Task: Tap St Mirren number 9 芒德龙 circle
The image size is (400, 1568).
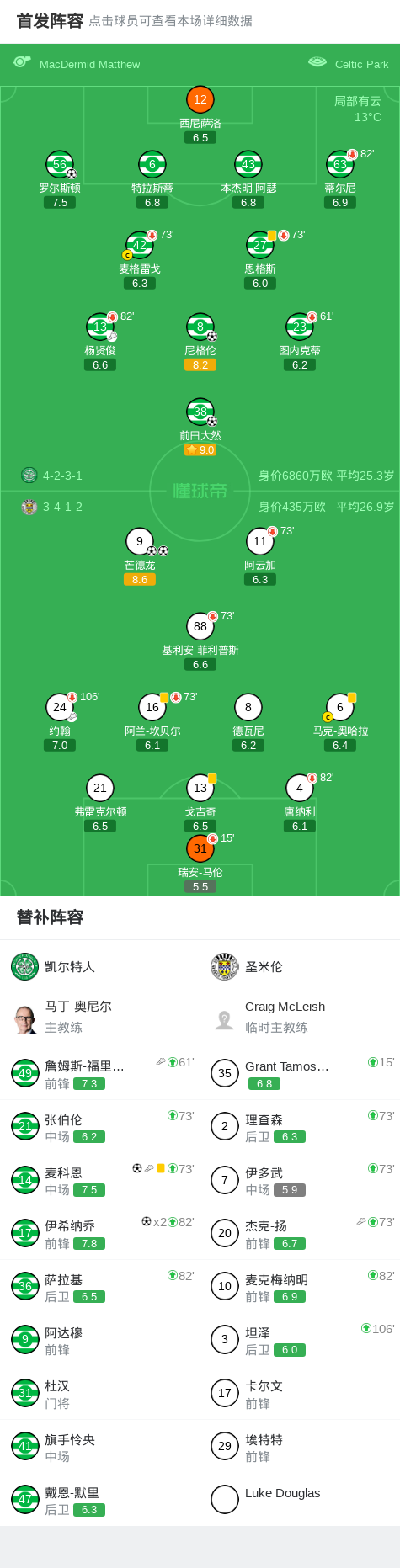Action: point(140,541)
